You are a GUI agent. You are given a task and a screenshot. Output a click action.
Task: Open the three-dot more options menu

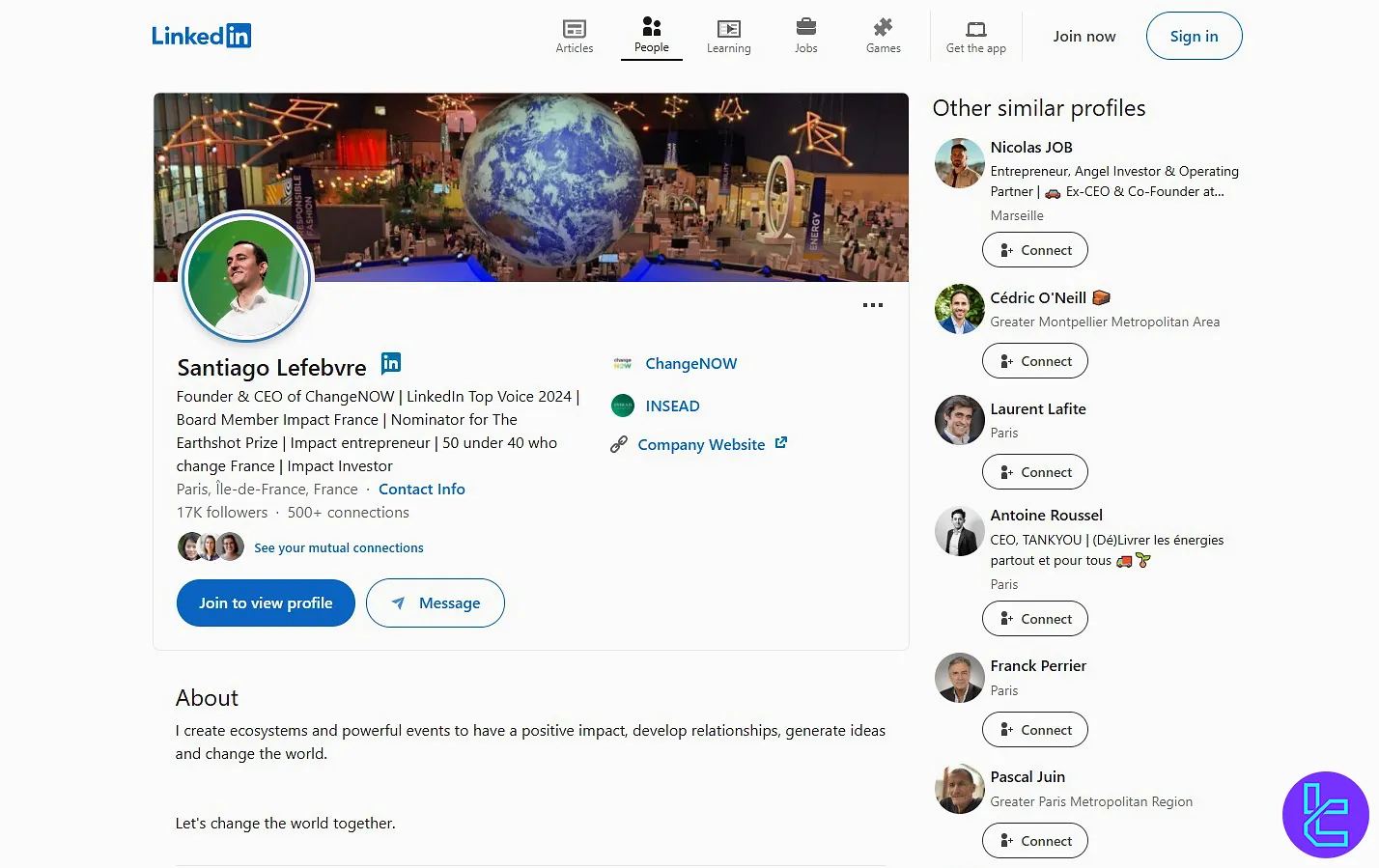[x=873, y=305]
